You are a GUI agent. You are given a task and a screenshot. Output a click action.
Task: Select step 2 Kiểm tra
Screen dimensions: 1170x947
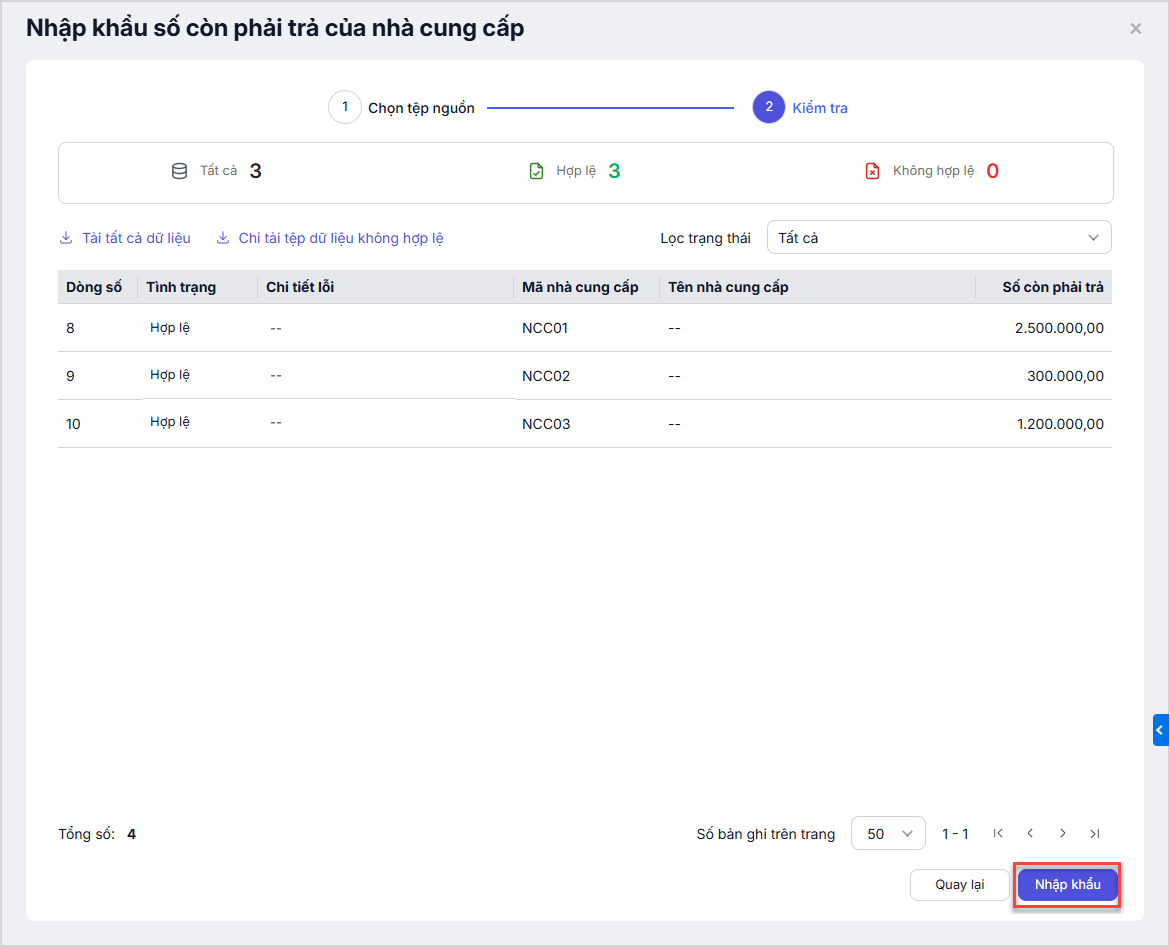(768, 107)
